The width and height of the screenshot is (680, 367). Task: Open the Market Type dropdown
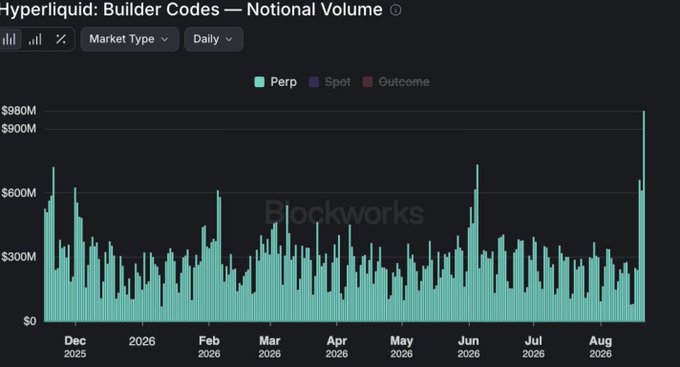pyautogui.click(x=129, y=39)
